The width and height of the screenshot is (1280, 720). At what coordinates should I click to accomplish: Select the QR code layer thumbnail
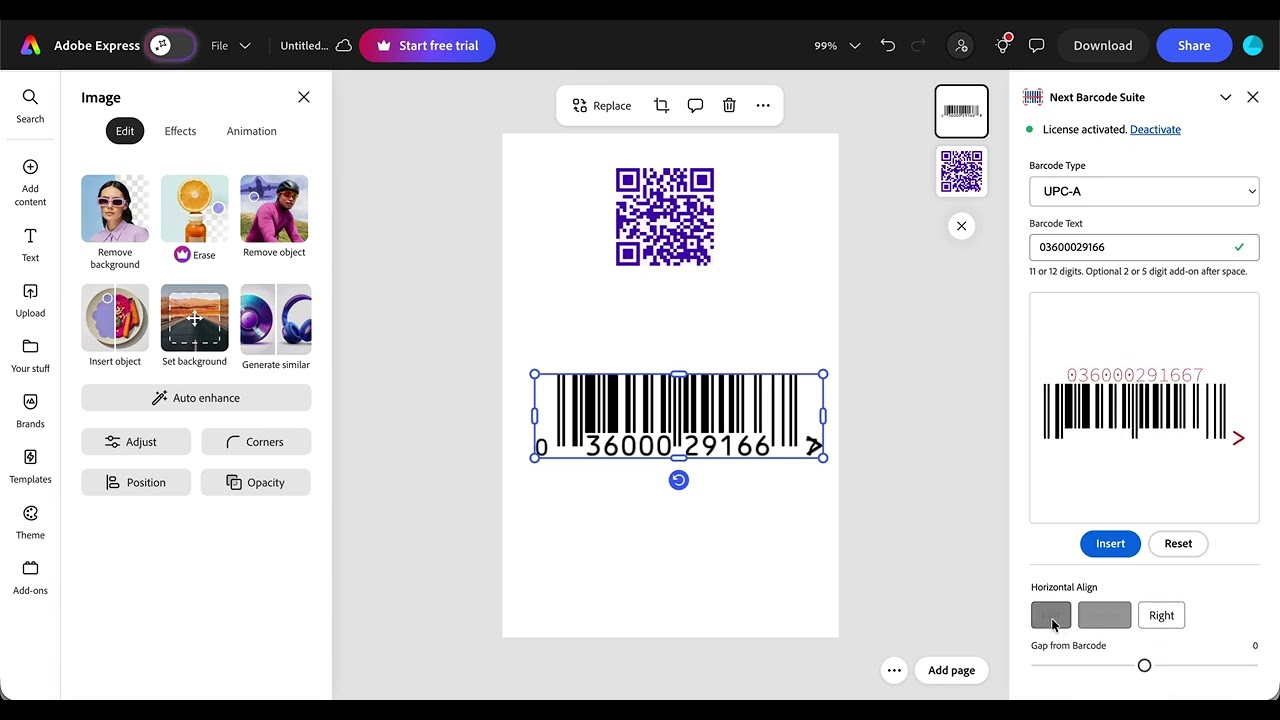961,171
